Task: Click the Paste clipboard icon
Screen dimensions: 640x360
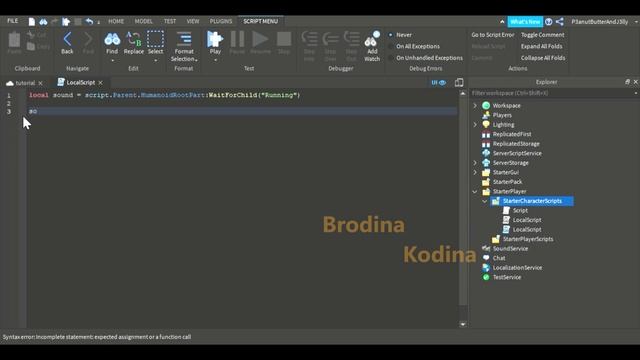Action: pyautogui.click(x=14, y=40)
